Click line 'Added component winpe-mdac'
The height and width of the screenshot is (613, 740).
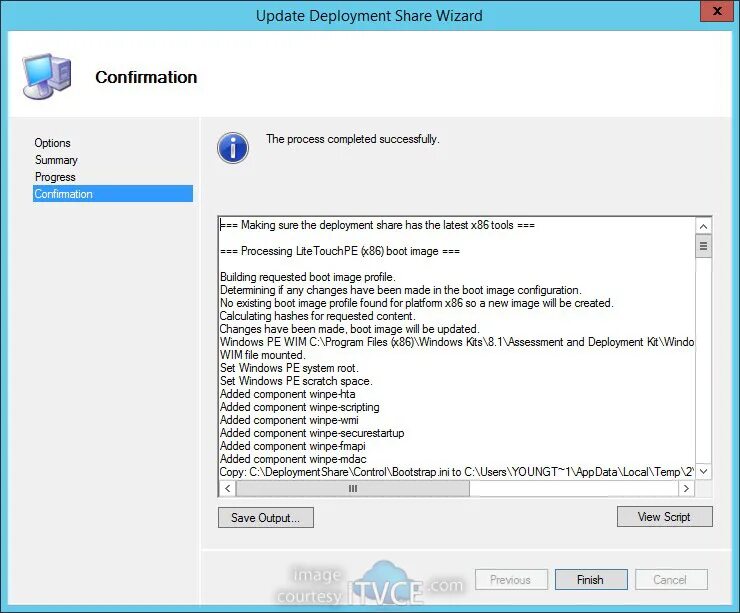[293, 459]
